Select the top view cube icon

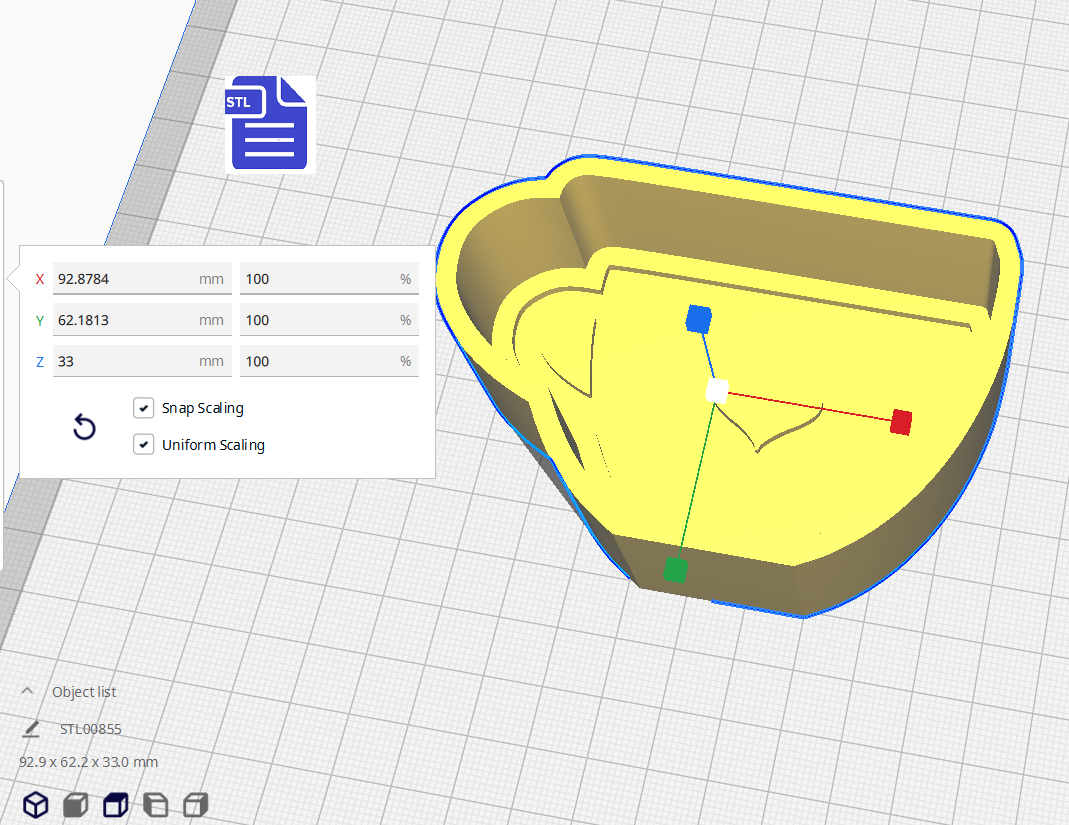(x=116, y=804)
